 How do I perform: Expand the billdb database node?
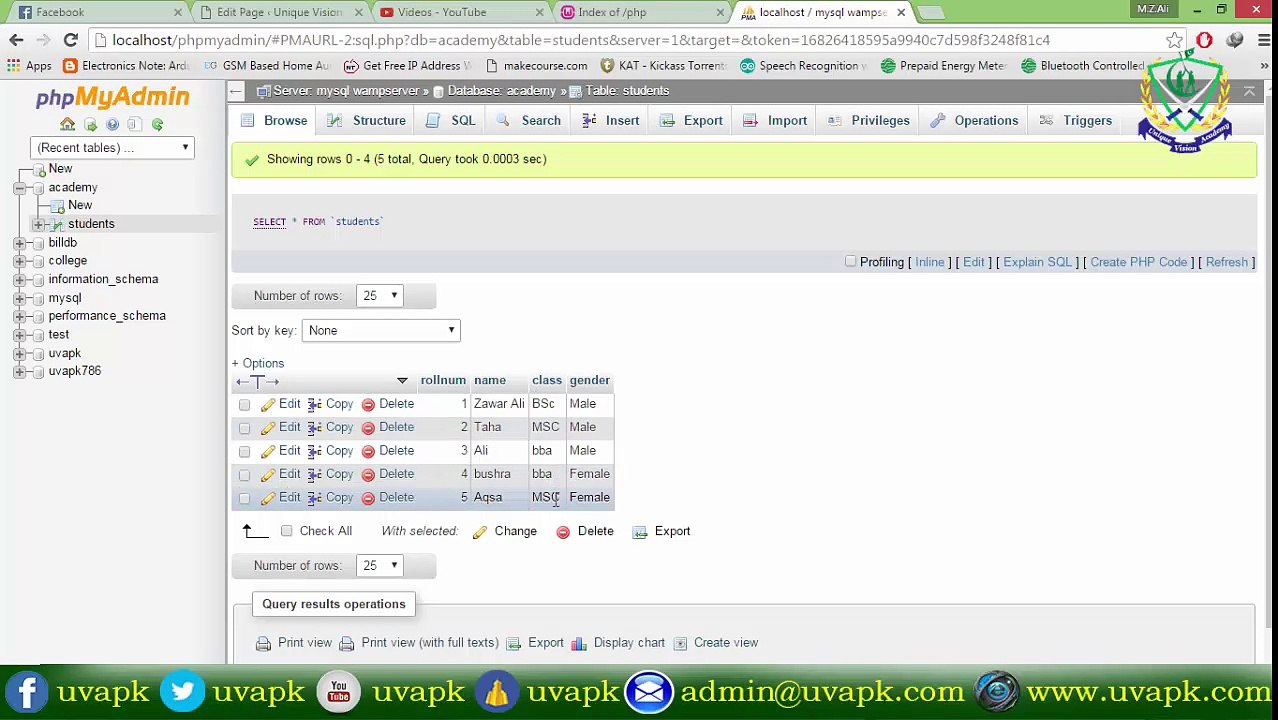19,243
